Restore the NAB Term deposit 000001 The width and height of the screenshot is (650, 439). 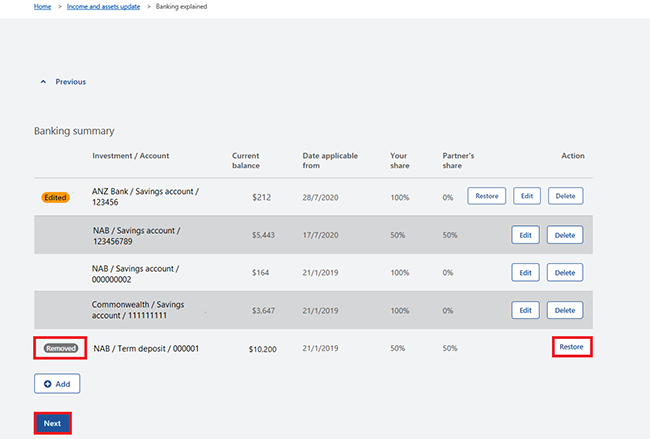572,347
